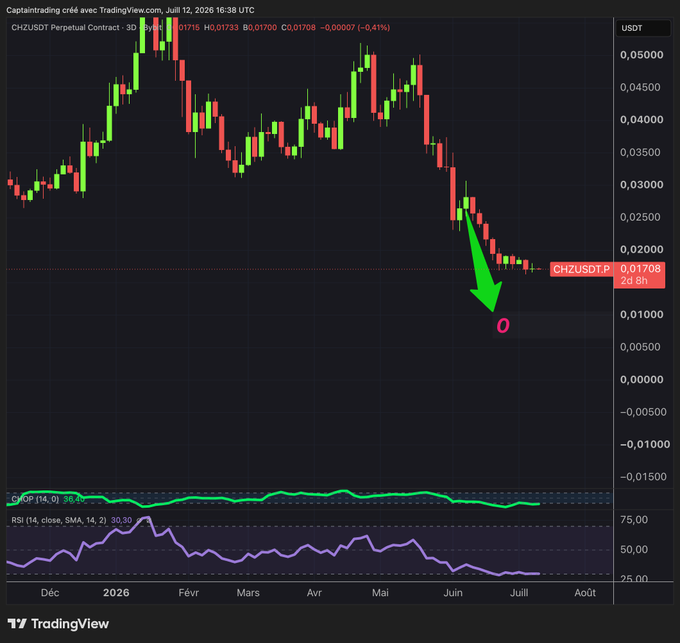Click the Juill label on time axis
Screen dimensions: 680x643
(x=519, y=593)
